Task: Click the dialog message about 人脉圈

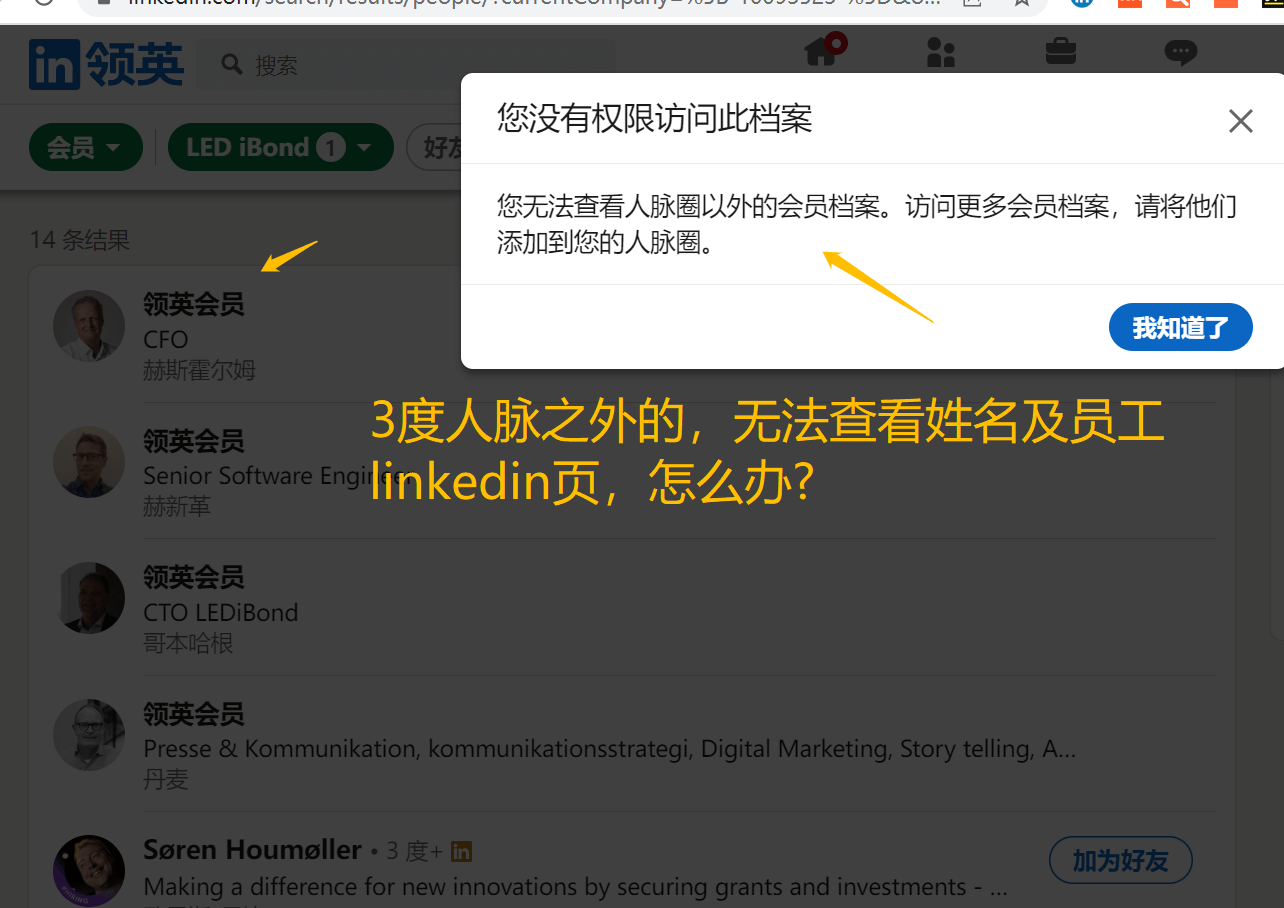Action: point(867,225)
